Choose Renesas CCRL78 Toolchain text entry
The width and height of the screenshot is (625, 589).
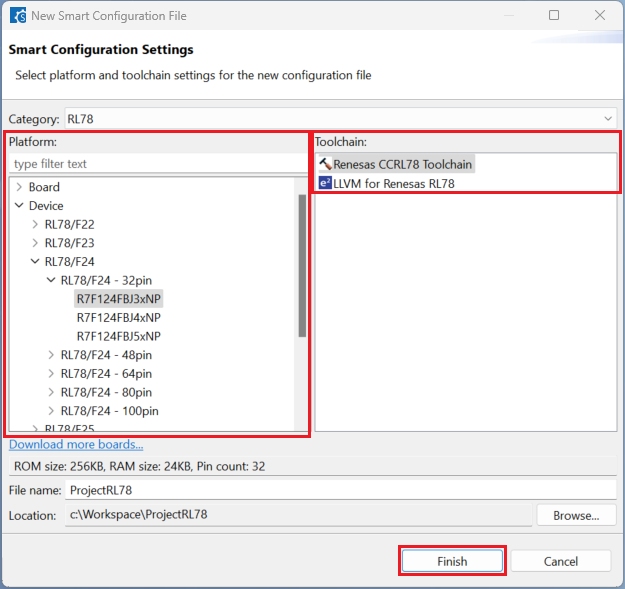(402, 164)
